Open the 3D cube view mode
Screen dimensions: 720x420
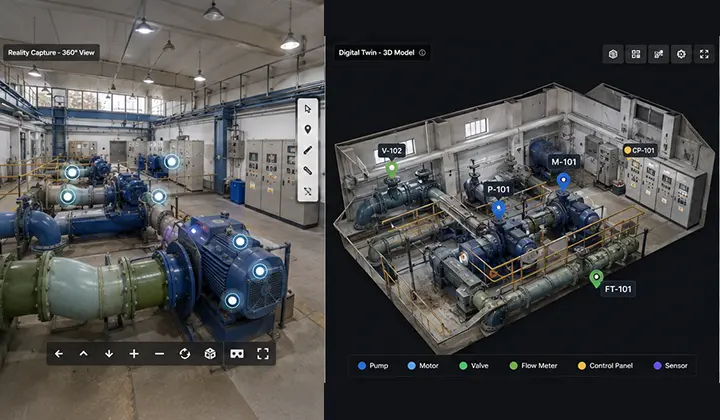click(210, 353)
